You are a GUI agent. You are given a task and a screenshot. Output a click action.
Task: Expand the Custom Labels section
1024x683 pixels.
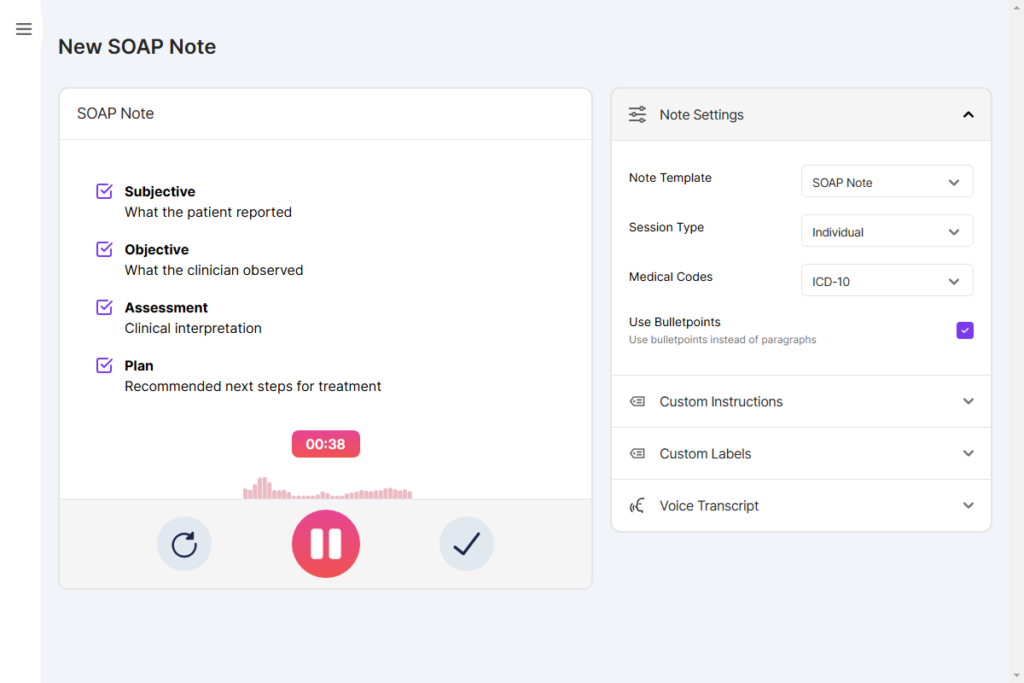coord(967,453)
